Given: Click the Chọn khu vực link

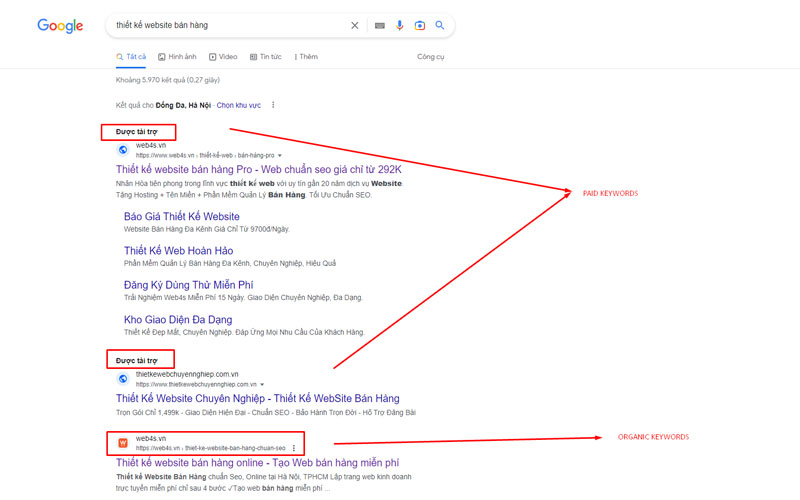Looking at the screenshot, I should tap(239, 105).
